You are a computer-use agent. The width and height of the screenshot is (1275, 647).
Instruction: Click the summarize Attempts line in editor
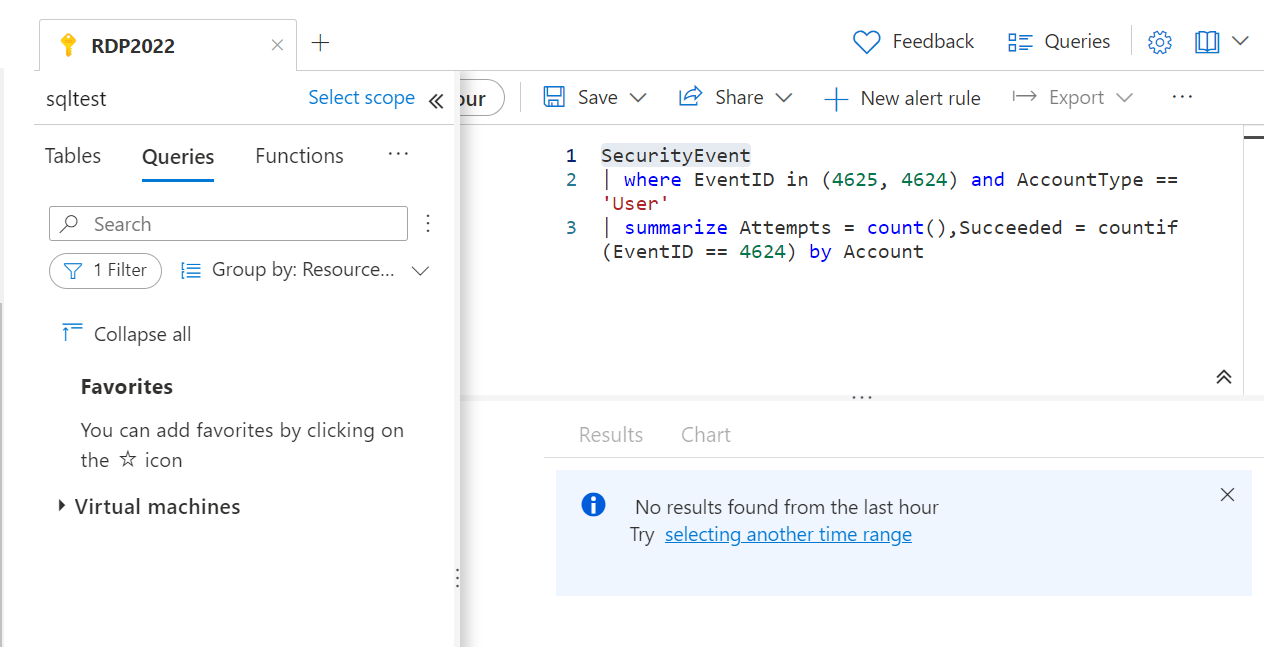[890, 240]
